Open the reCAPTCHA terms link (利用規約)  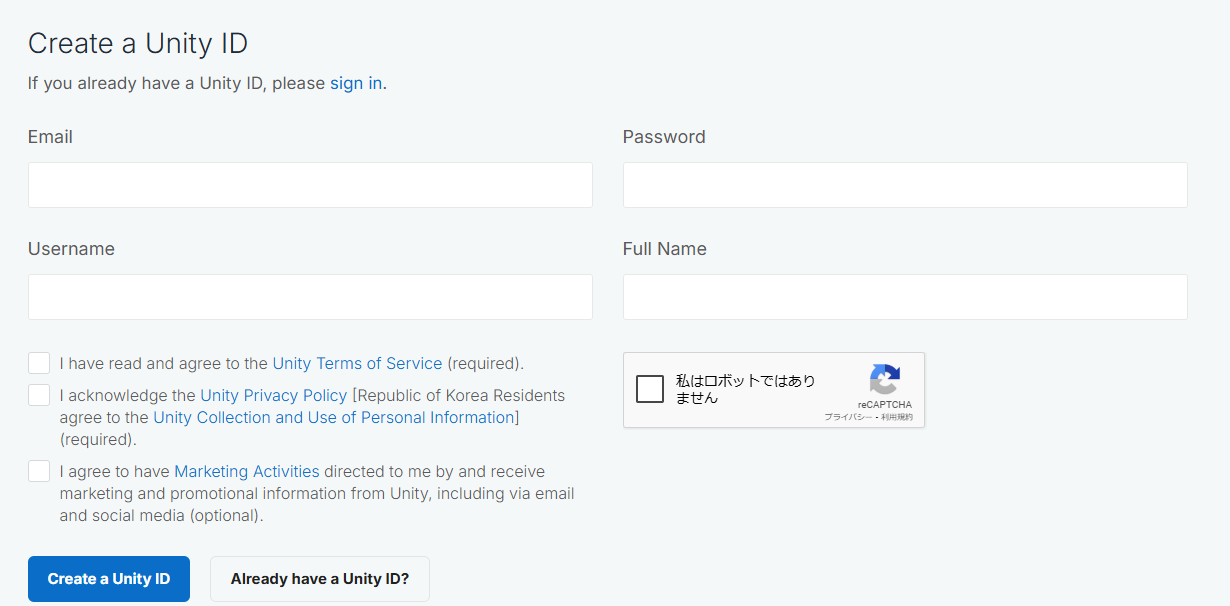[897, 416]
